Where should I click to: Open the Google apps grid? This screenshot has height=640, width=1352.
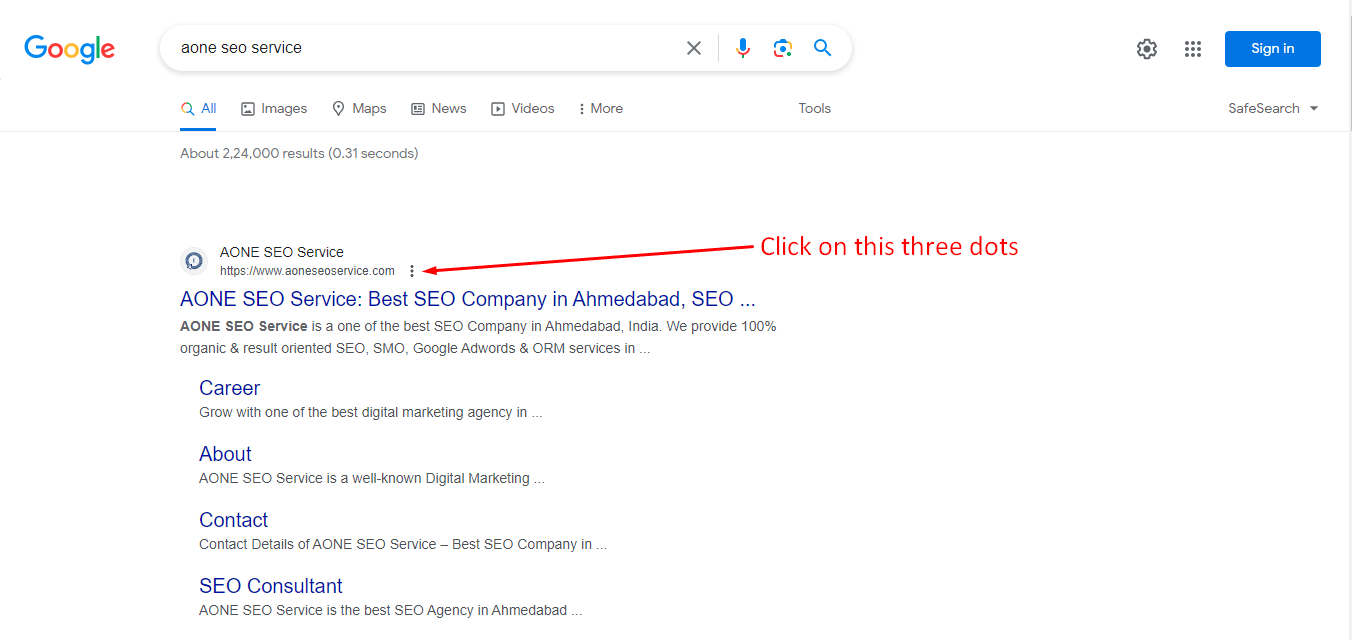[x=1192, y=49]
